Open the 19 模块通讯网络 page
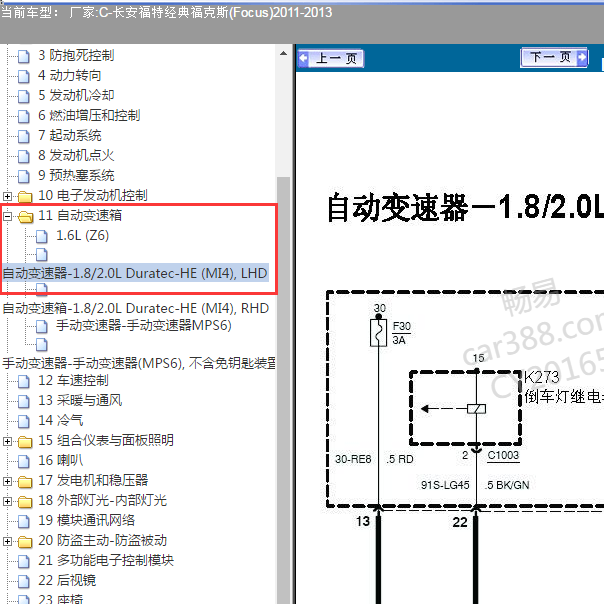Image resolution: width=604 pixels, height=604 pixels. (87, 521)
